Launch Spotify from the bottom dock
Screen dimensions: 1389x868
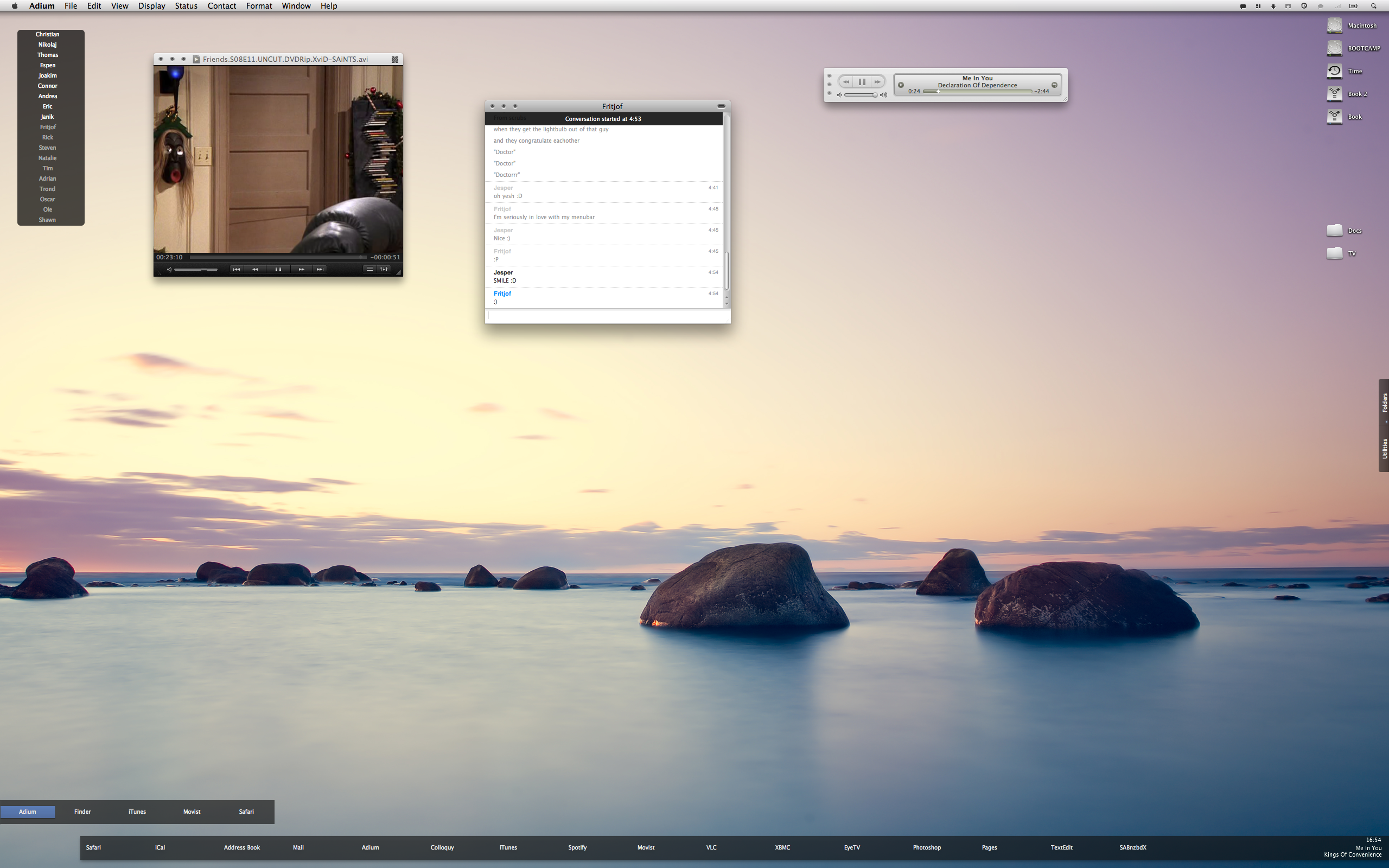point(577,848)
